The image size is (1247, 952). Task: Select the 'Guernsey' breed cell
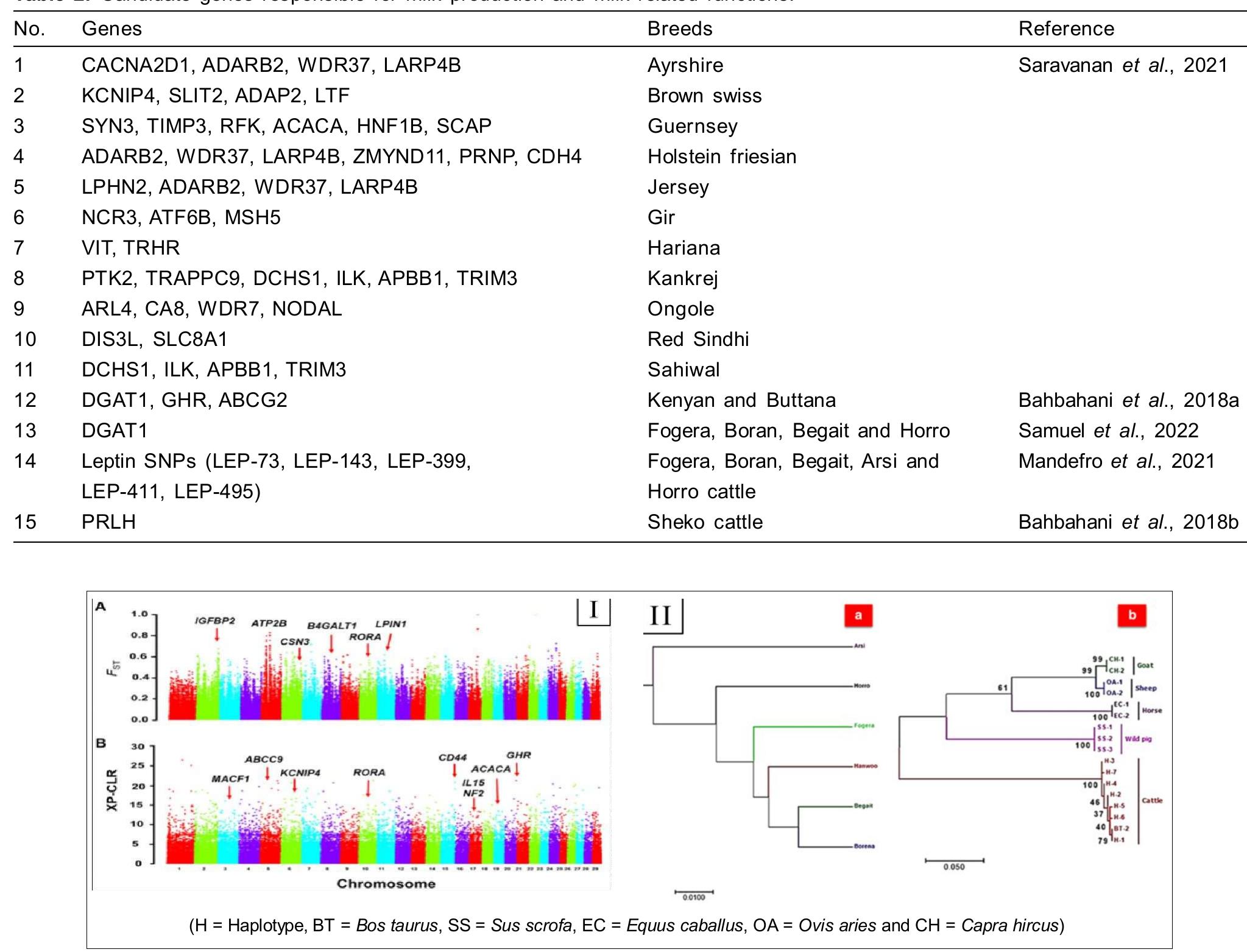pyautogui.click(x=693, y=126)
